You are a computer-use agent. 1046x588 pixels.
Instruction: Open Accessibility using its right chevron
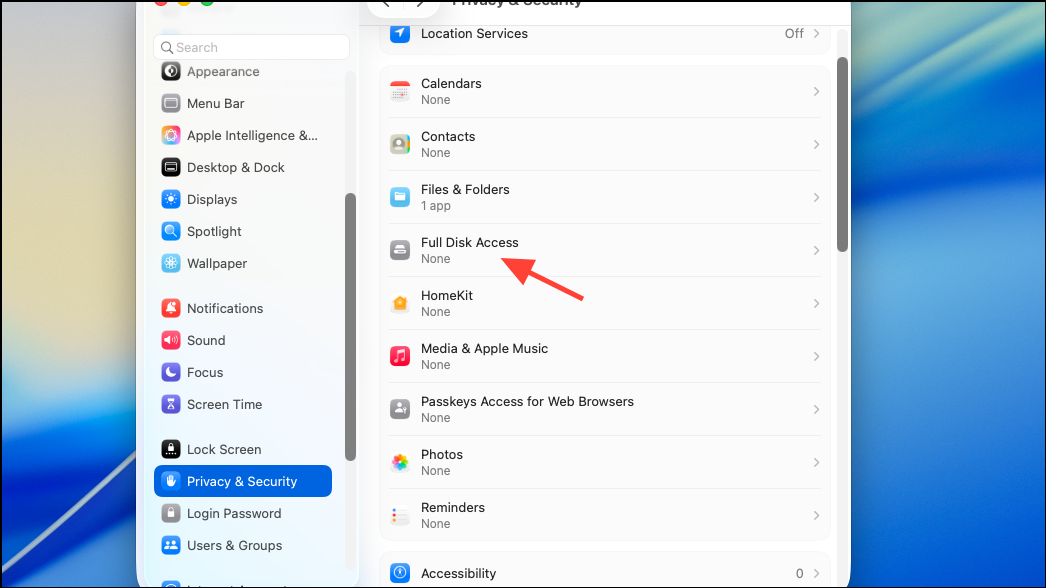click(x=816, y=573)
